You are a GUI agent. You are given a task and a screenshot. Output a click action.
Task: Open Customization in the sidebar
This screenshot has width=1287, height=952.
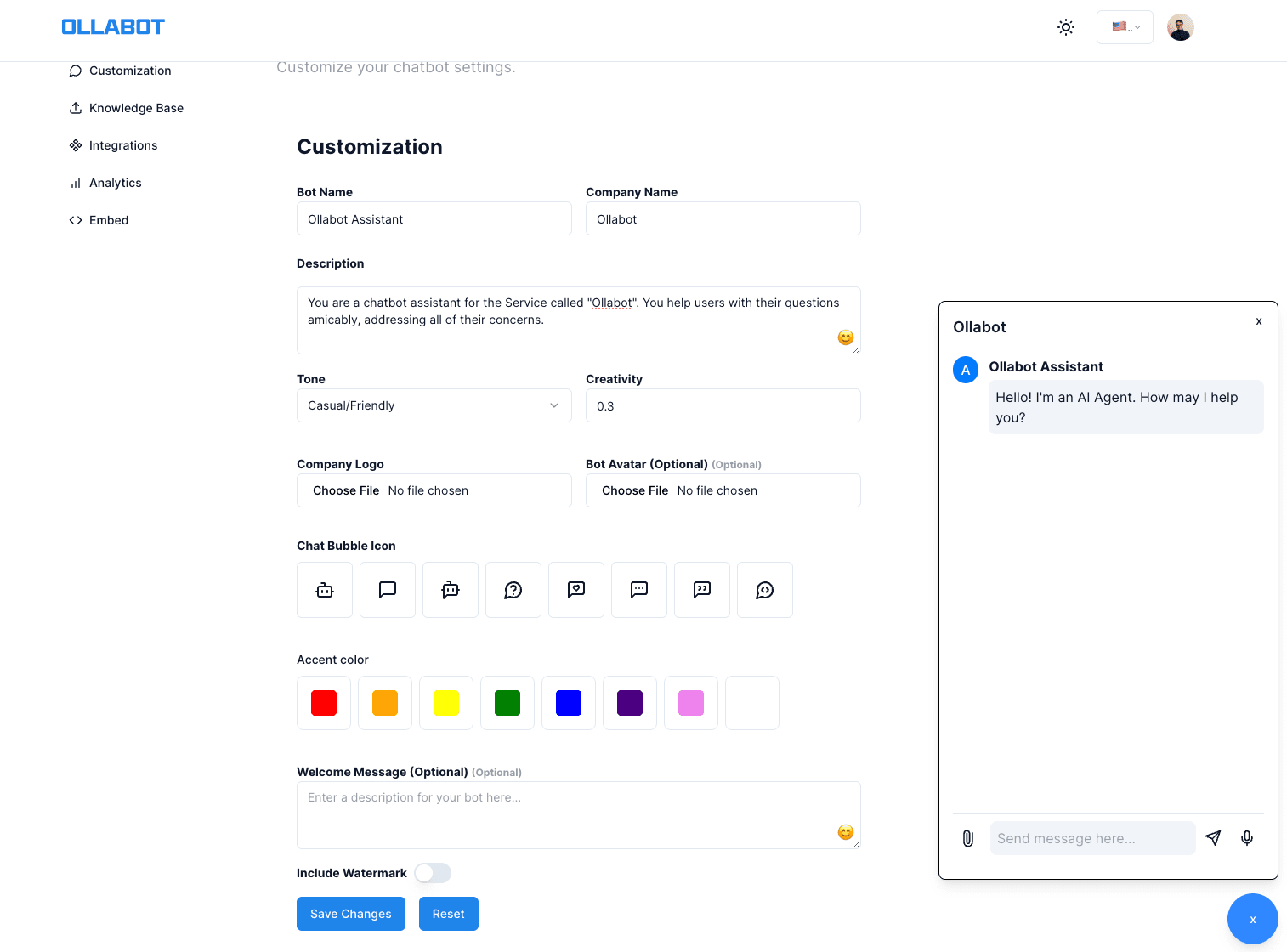click(120, 71)
